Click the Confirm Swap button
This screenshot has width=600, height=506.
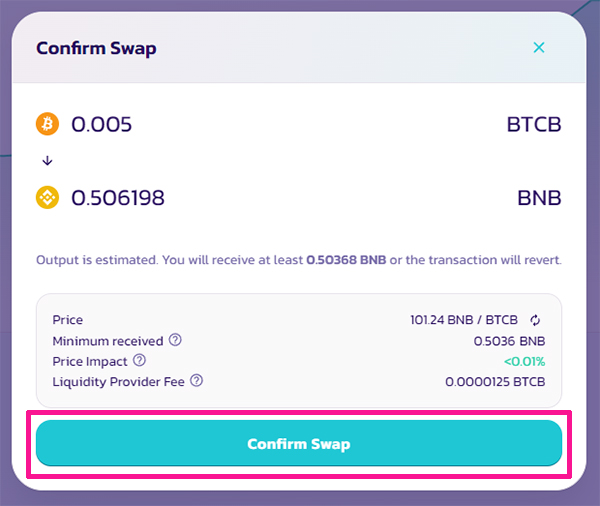pyautogui.click(x=299, y=443)
